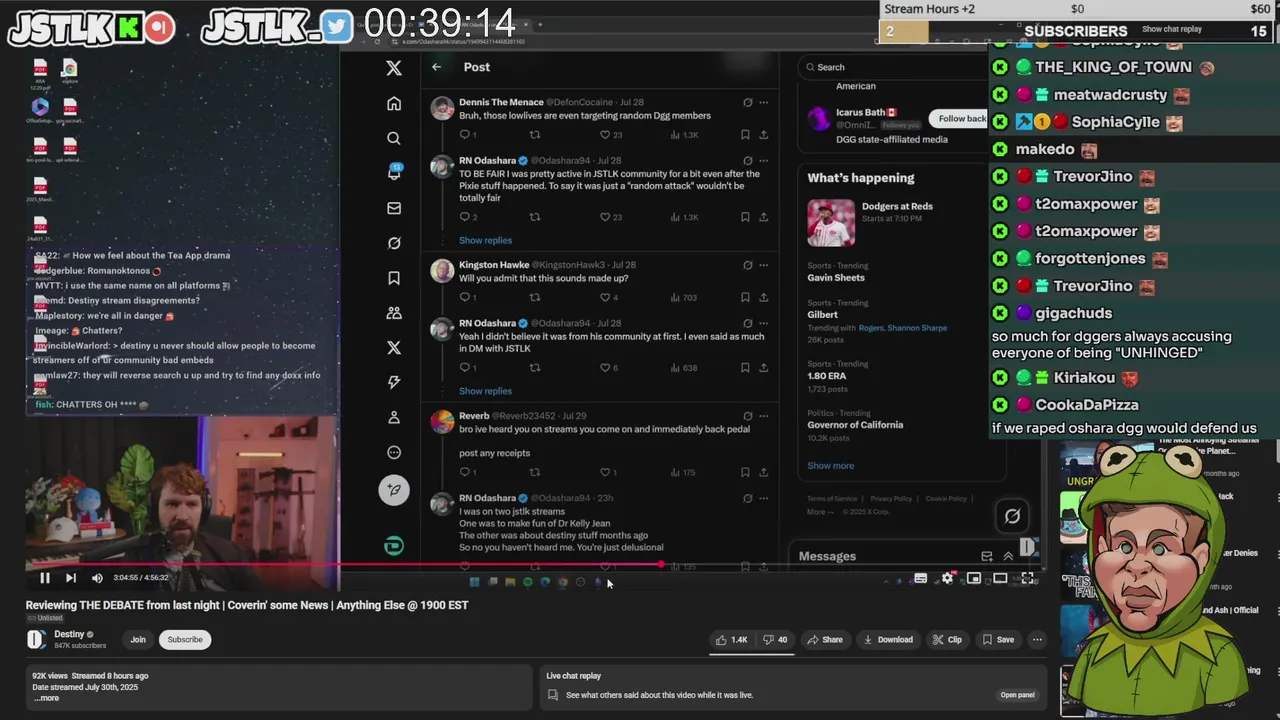Click the round compose Post button
The height and width of the screenshot is (720, 1280).
[394, 490]
